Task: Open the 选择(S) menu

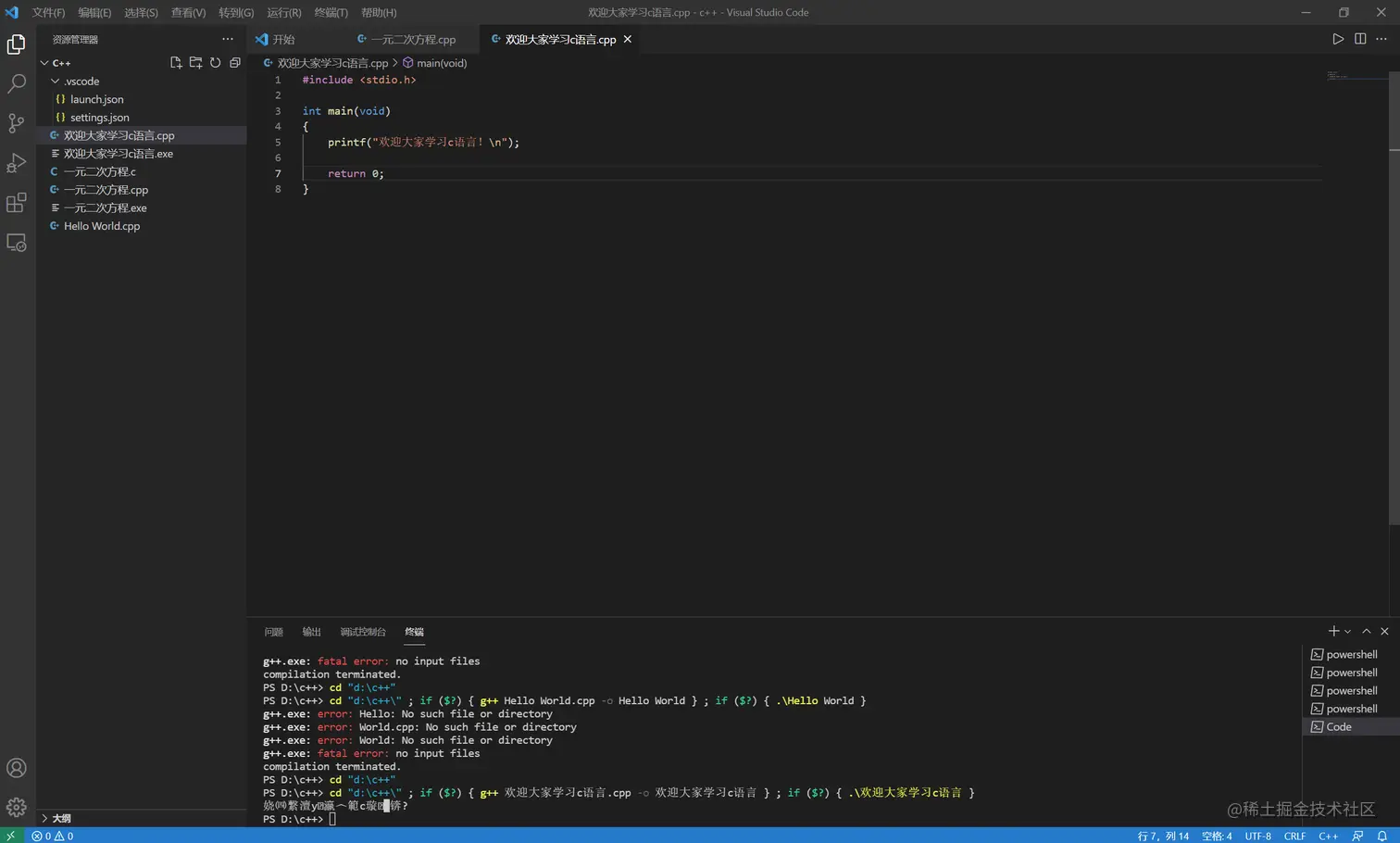Action: click(x=141, y=12)
